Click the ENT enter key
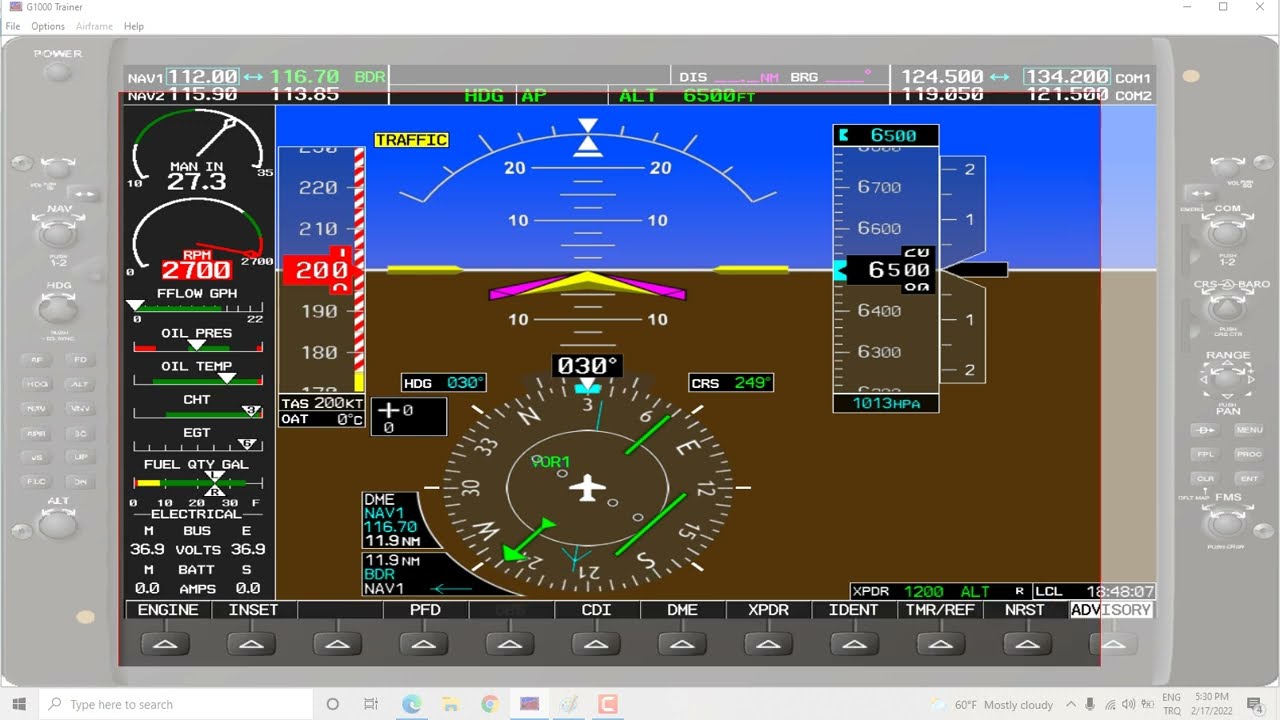The height and width of the screenshot is (720, 1280). tap(1249, 479)
